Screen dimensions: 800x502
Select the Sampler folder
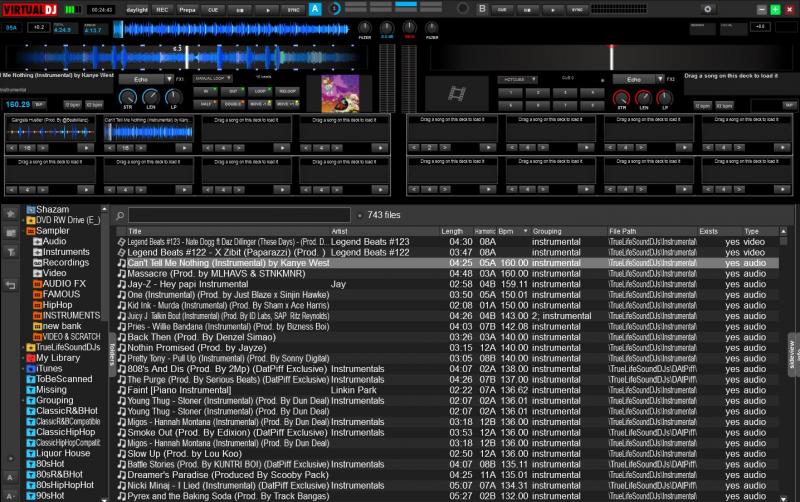click(x=53, y=231)
